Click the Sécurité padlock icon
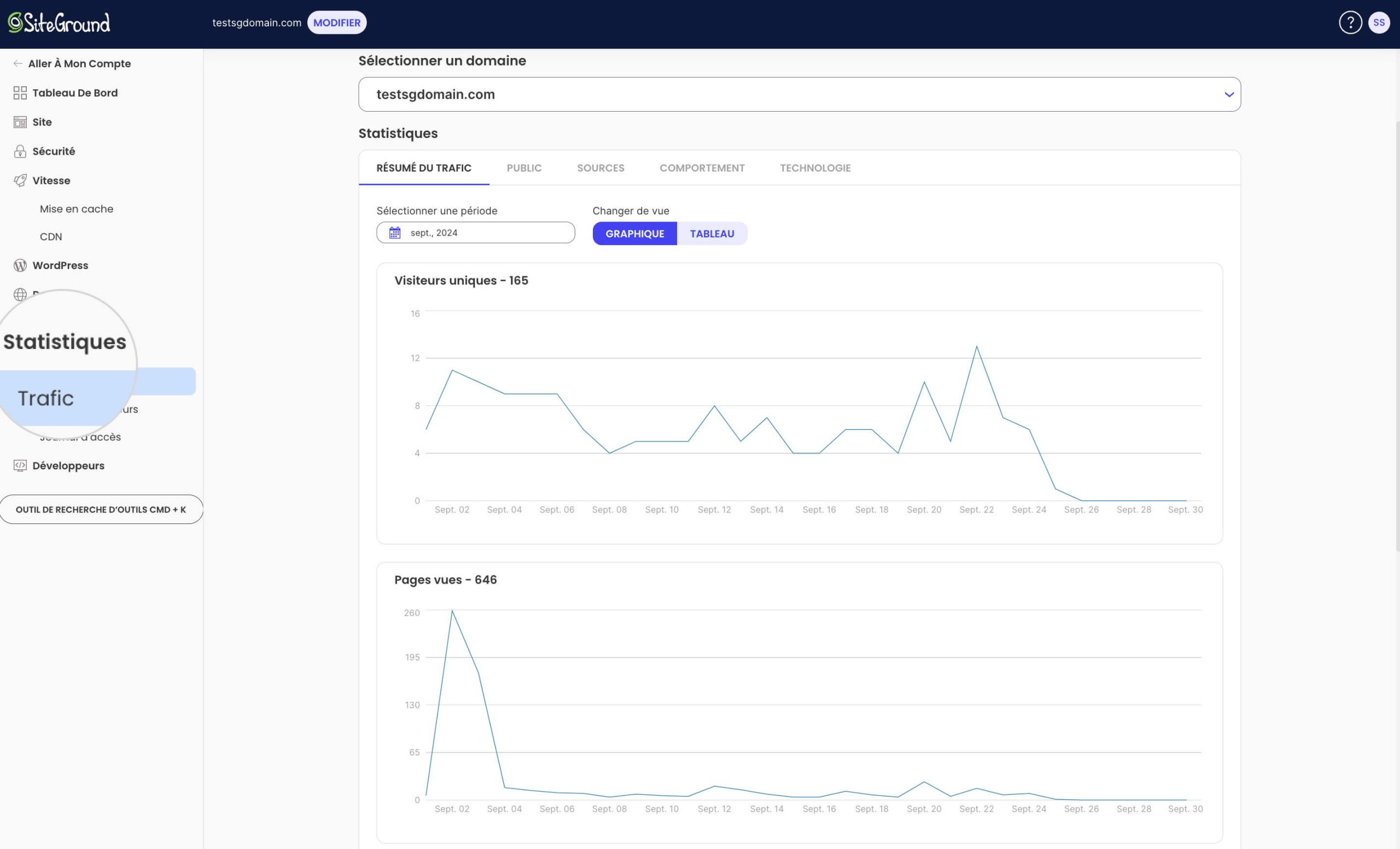 [x=20, y=151]
